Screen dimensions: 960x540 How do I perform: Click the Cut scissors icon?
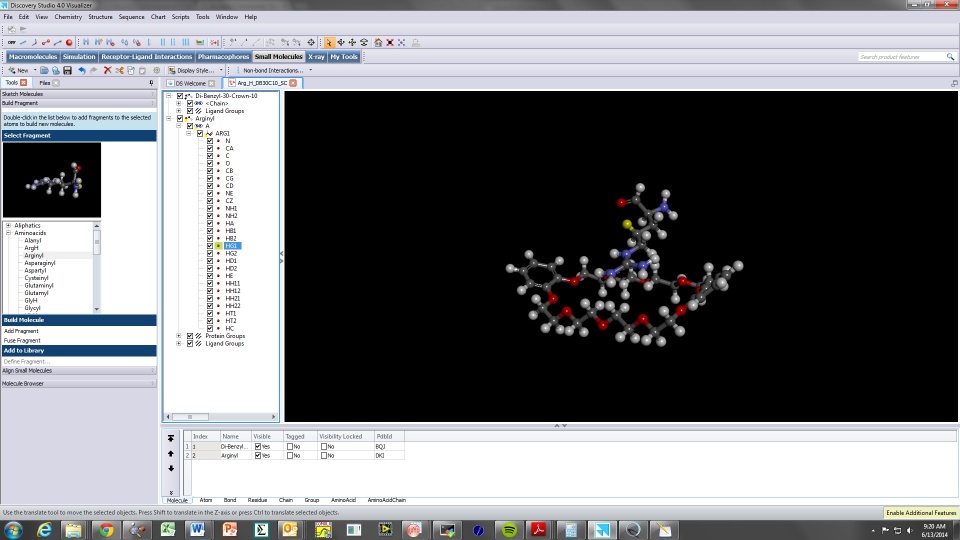(x=119, y=70)
